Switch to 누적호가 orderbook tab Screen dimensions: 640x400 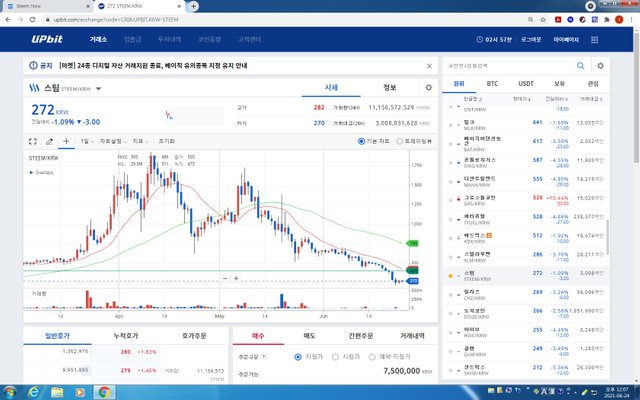coord(126,336)
